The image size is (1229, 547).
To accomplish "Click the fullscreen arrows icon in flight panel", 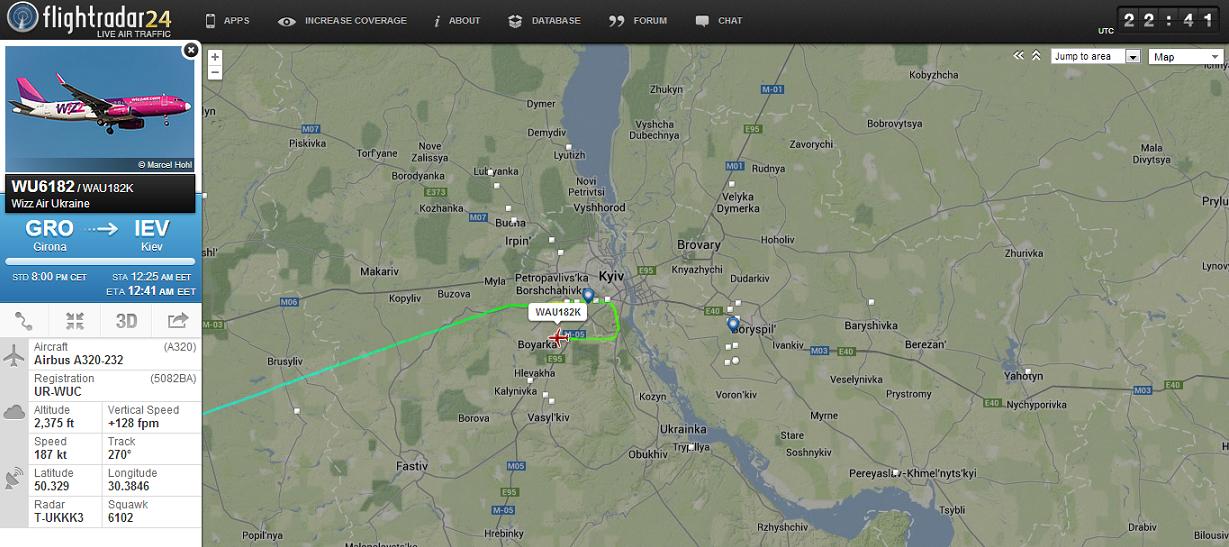I will (76, 321).
